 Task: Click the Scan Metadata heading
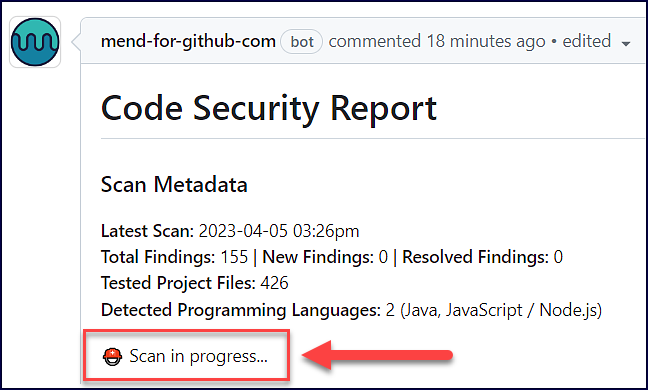tap(174, 185)
